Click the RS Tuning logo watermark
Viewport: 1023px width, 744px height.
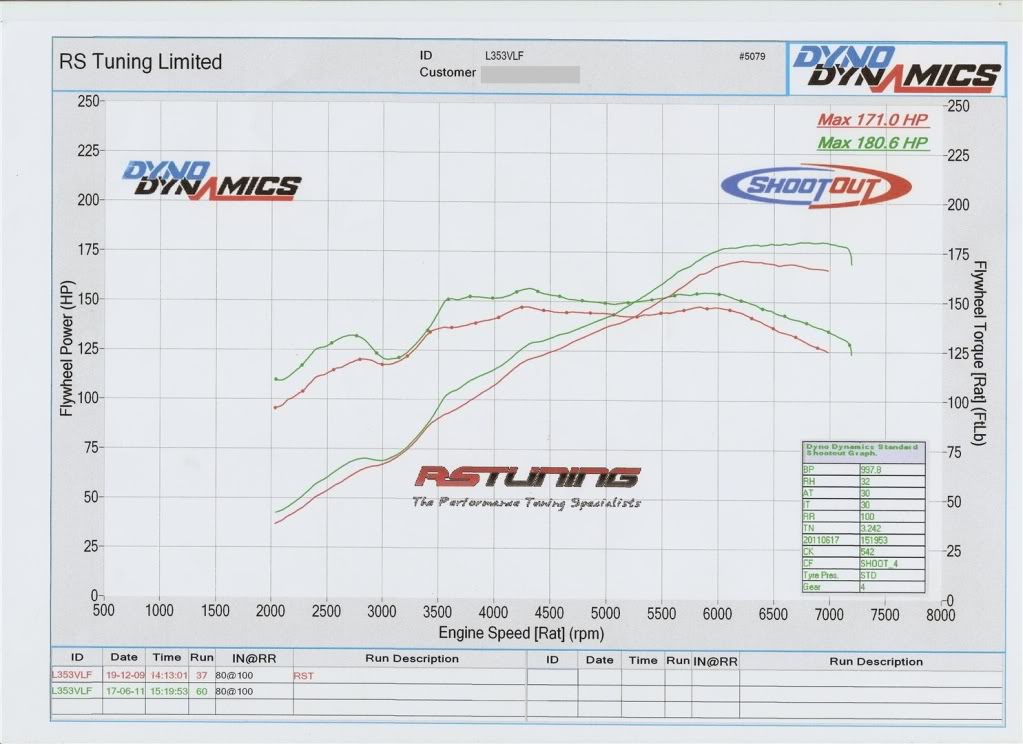(x=527, y=477)
